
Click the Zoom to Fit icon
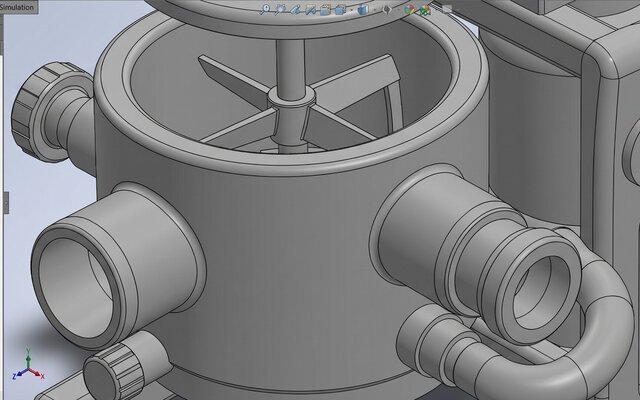click(266, 9)
